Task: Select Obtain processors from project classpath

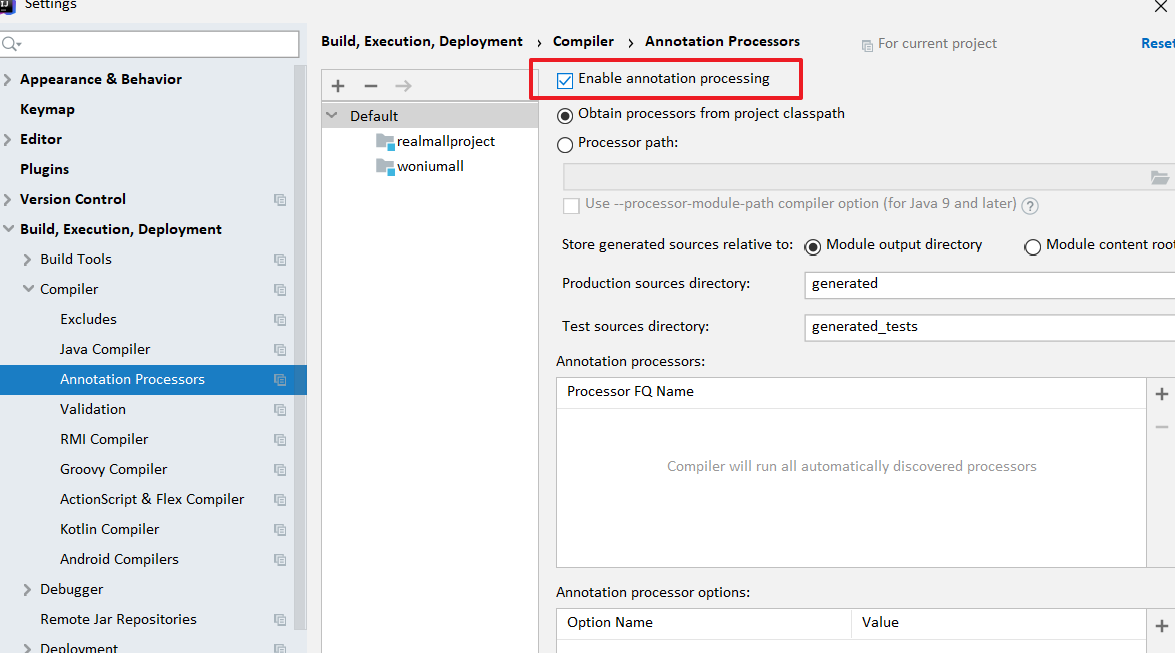Action: pos(566,115)
